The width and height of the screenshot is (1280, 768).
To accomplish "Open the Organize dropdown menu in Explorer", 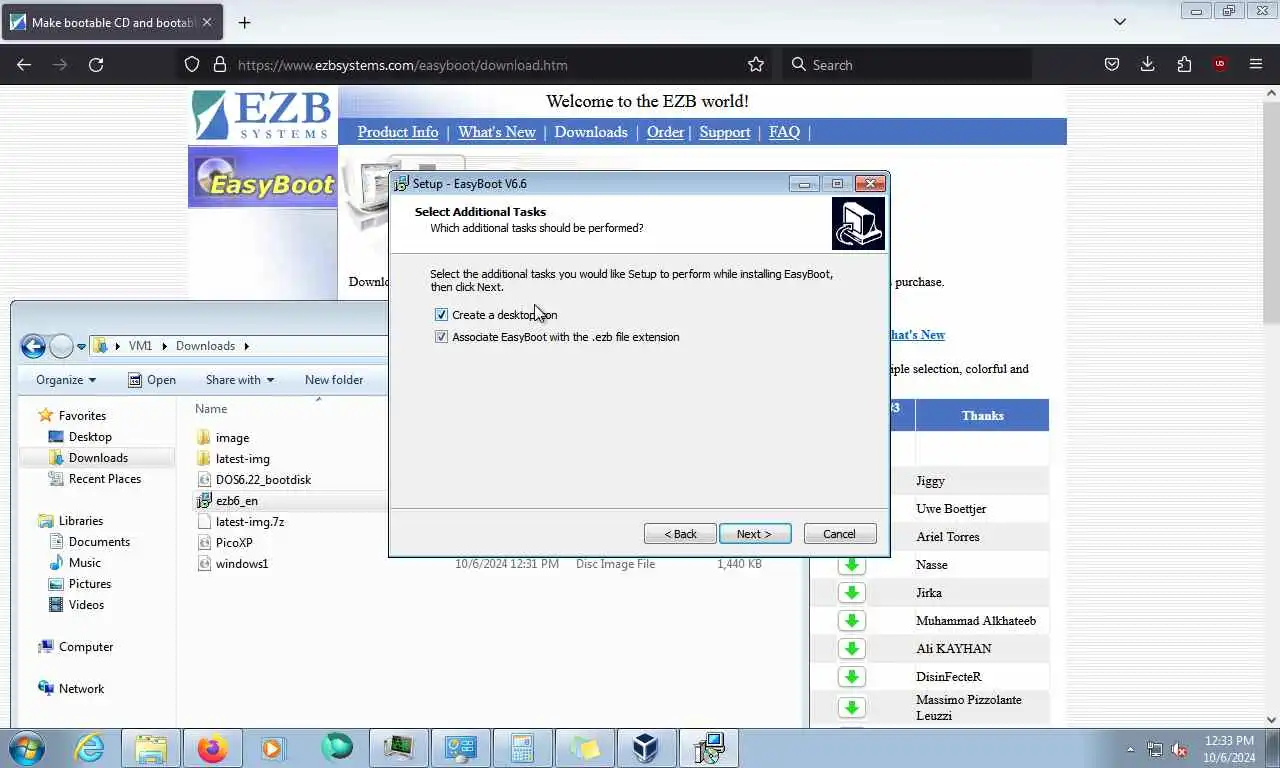I will click(66, 380).
